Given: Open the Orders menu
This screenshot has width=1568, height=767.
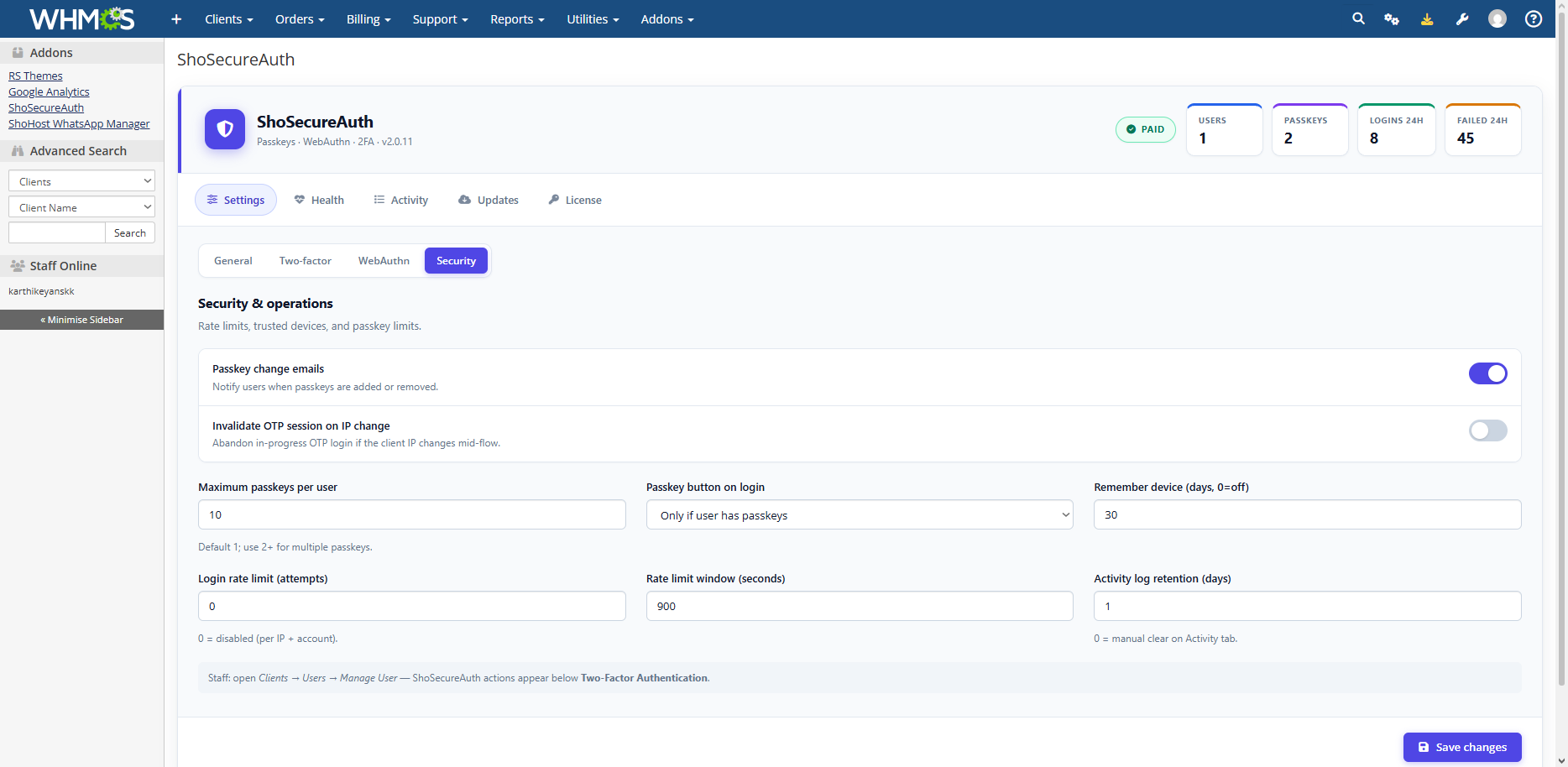Looking at the screenshot, I should click(x=300, y=18).
